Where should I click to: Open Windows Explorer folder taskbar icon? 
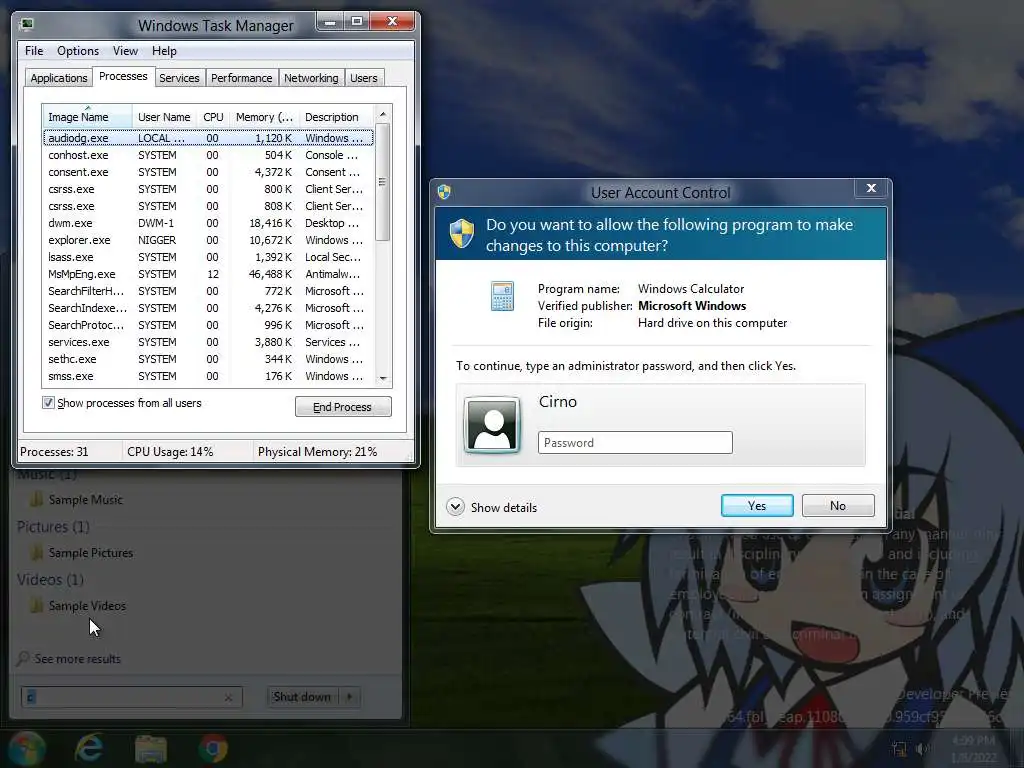[150, 749]
